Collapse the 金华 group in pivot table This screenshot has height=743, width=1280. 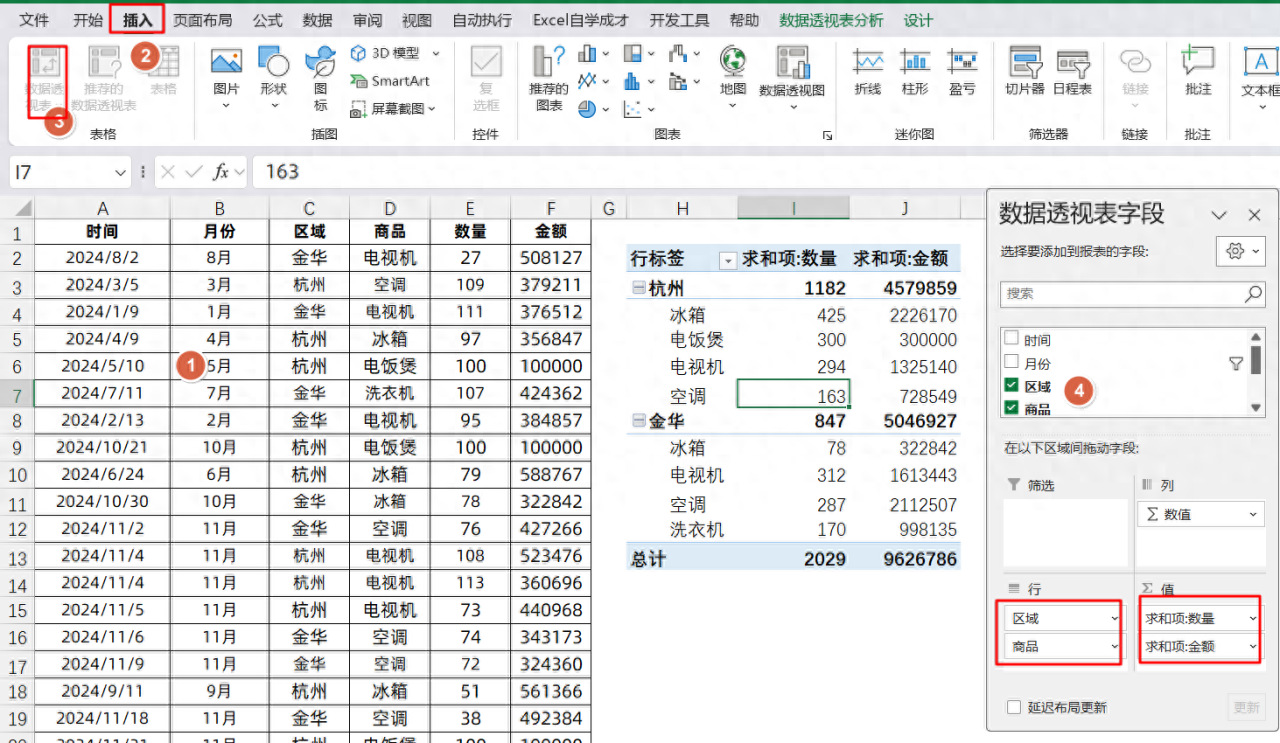click(x=637, y=422)
